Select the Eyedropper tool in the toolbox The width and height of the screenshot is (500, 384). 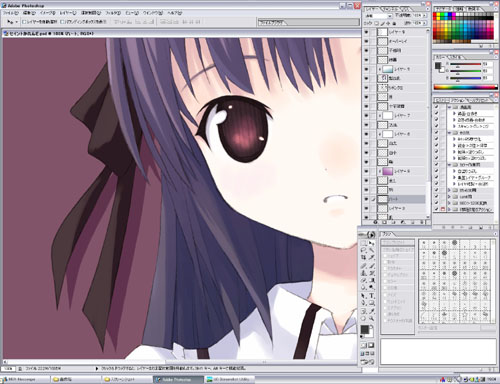click(372, 311)
